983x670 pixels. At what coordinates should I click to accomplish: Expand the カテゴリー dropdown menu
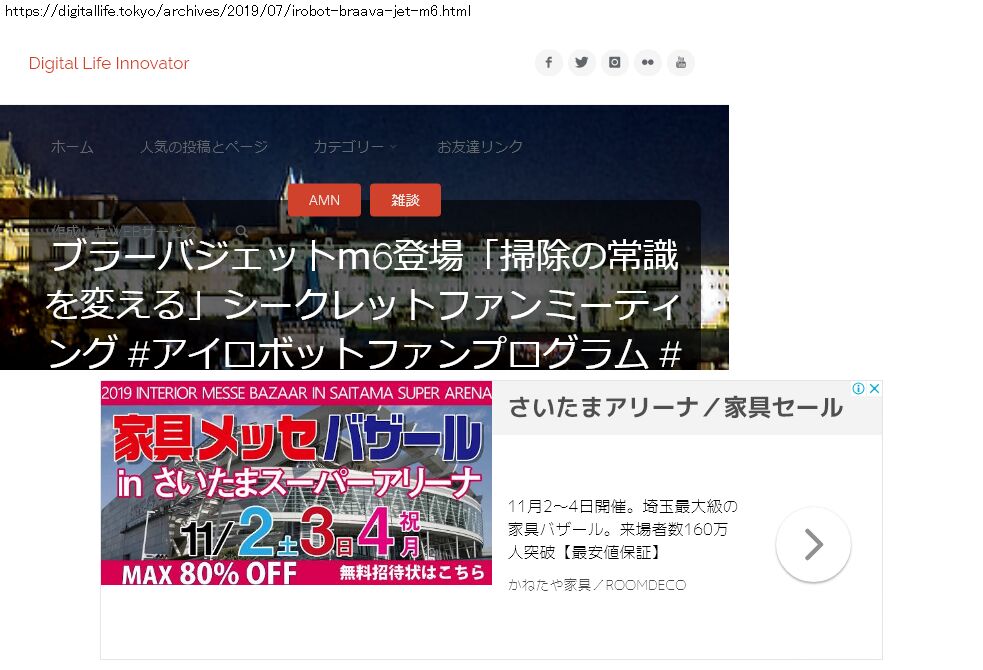pyautogui.click(x=354, y=147)
